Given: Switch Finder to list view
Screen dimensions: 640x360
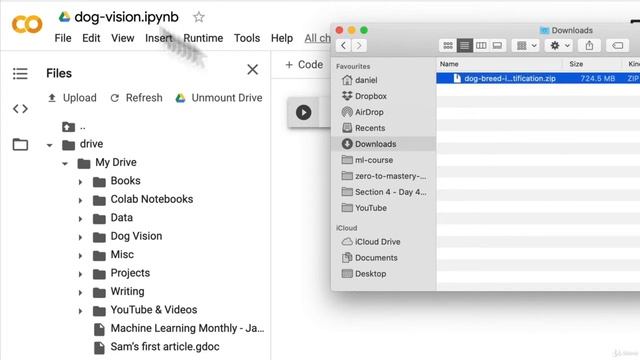Looking at the screenshot, I should click(x=464, y=46).
